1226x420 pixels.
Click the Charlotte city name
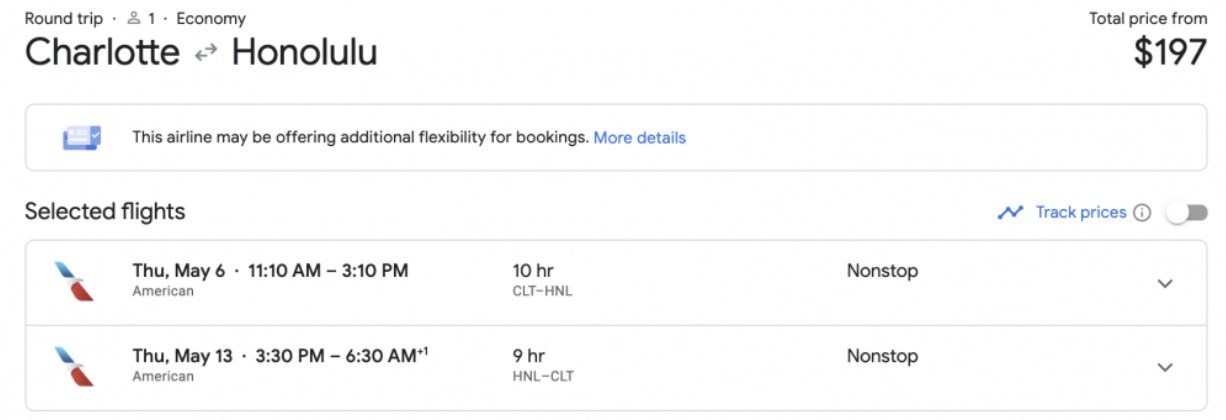[102, 52]
